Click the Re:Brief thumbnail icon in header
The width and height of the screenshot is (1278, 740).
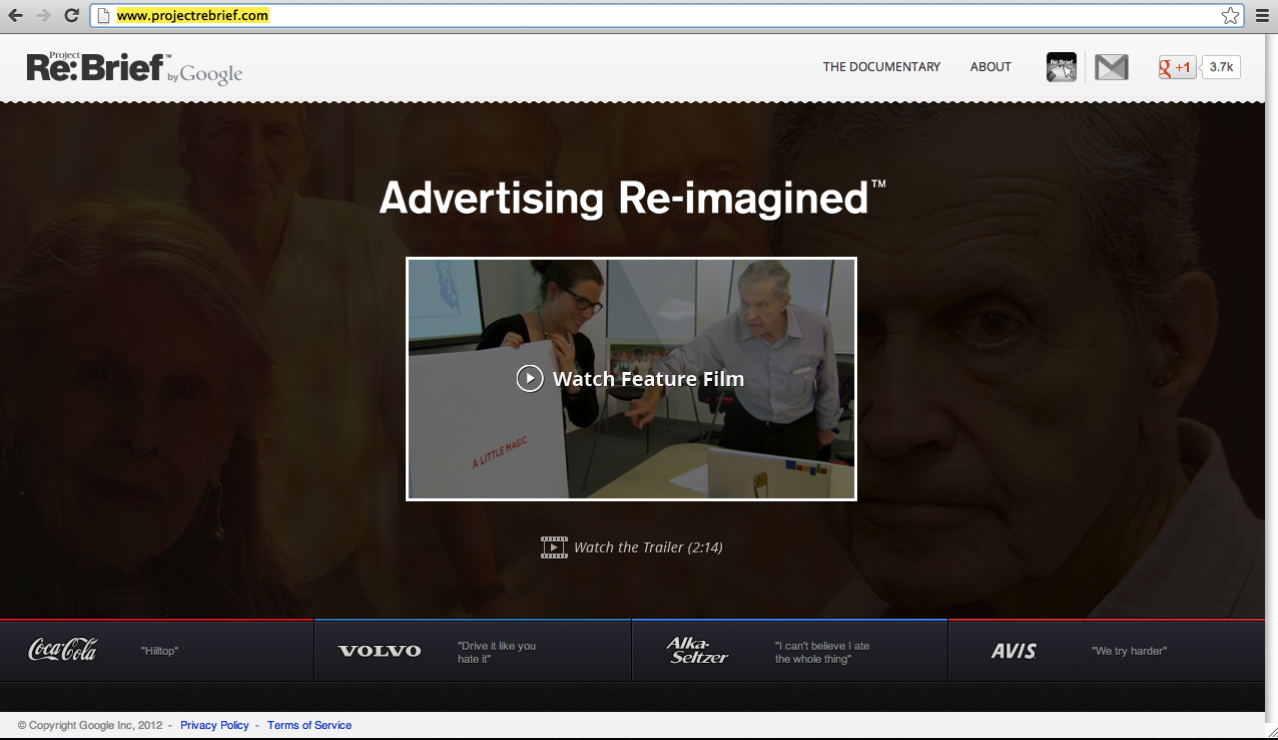tap(1061, 67)
